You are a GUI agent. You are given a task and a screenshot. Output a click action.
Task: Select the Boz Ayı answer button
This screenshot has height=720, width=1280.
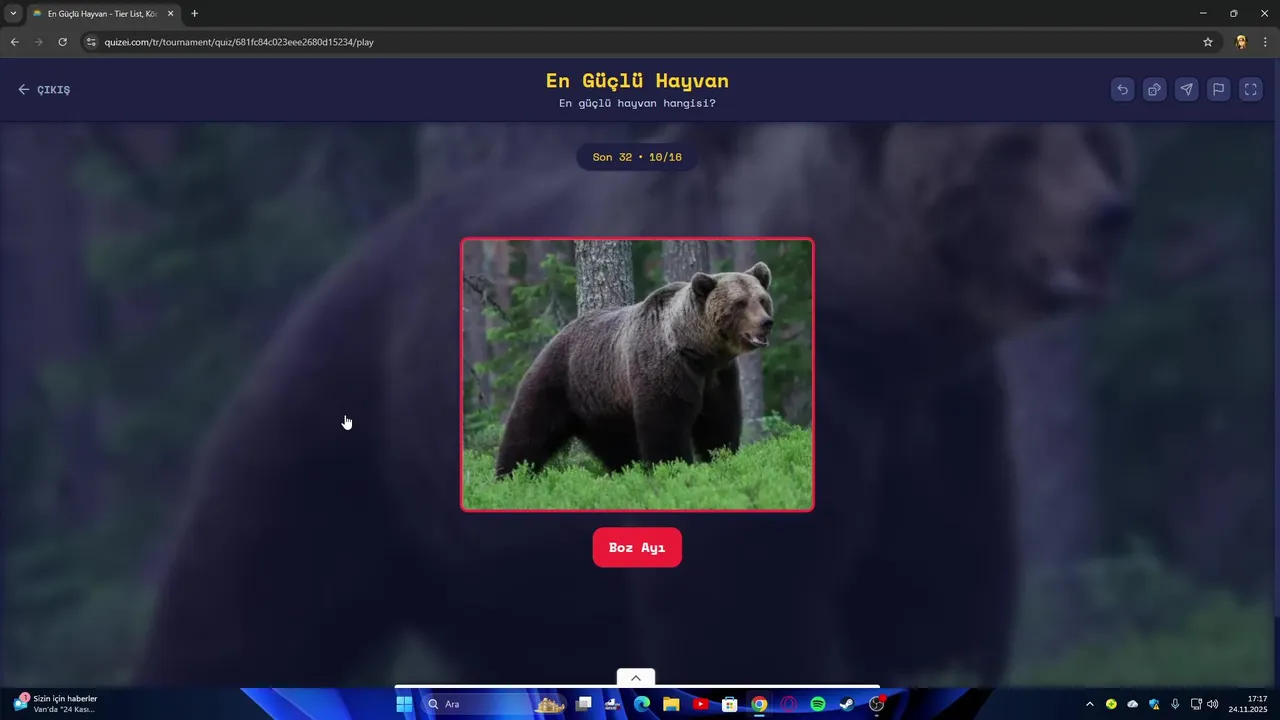(x=637, y=547)
